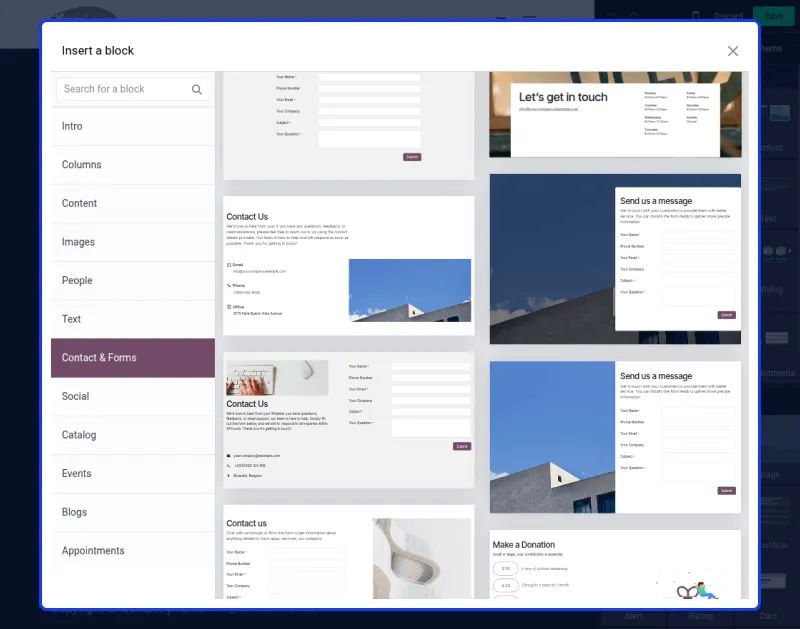Screen dimensions: 800x629
Task: Select the Text category
Action: [x=132, y=320]
